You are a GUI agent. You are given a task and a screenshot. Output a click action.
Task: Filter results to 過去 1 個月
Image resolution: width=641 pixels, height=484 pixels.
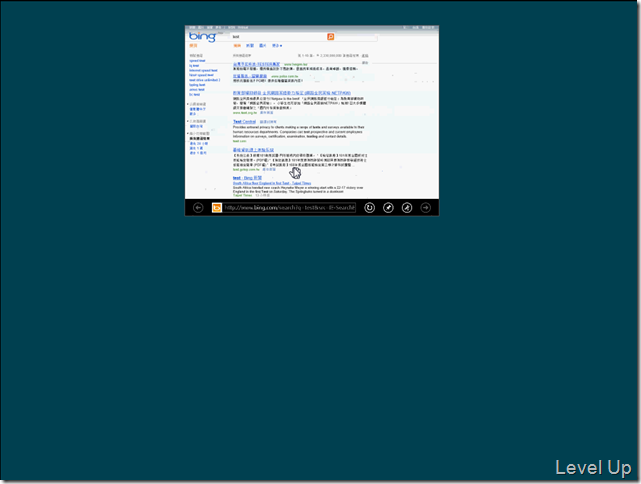click(198, 153)
